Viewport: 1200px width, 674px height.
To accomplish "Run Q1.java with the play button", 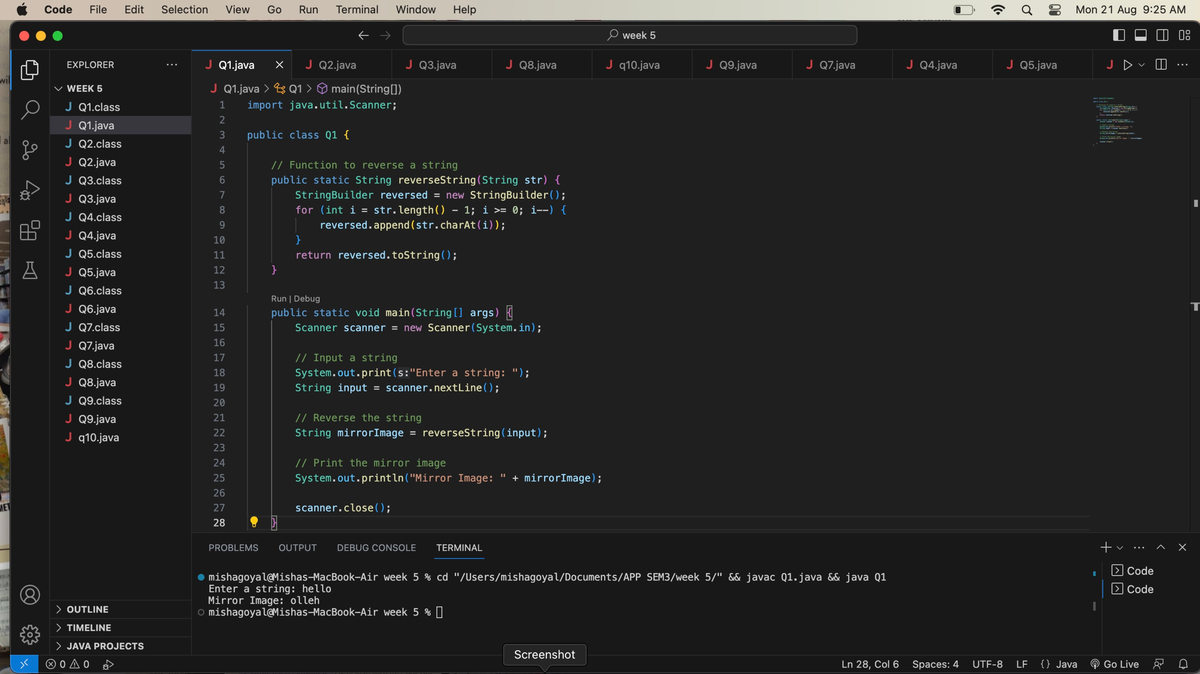I will click(x=1128, y=65).
